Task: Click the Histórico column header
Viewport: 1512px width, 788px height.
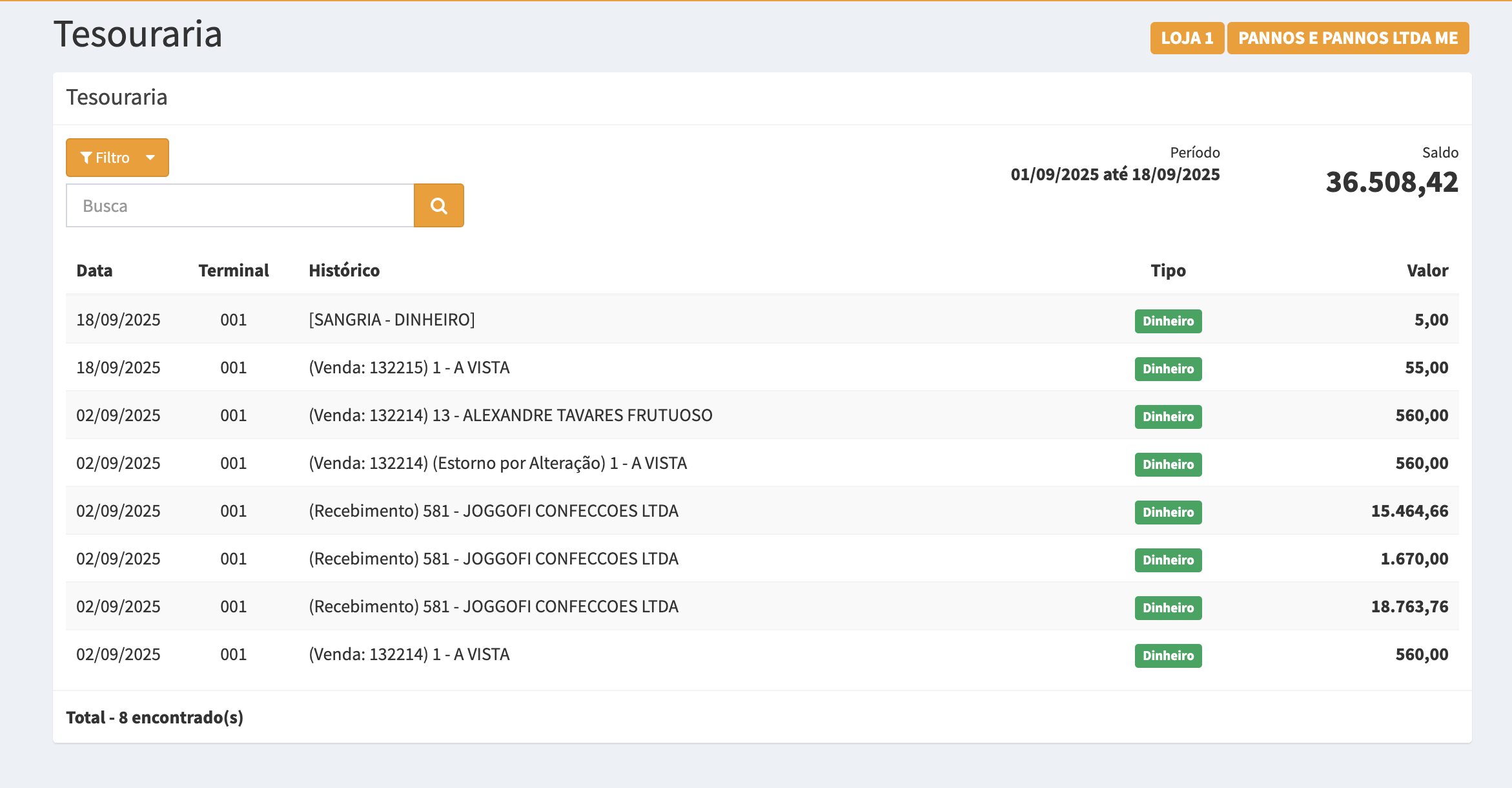Action: 344,271
